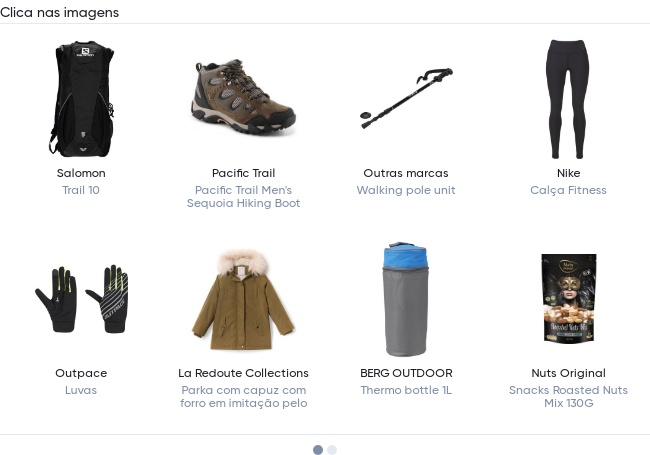Select the Pacific Trail hiking boot image

tap(243, 98)
